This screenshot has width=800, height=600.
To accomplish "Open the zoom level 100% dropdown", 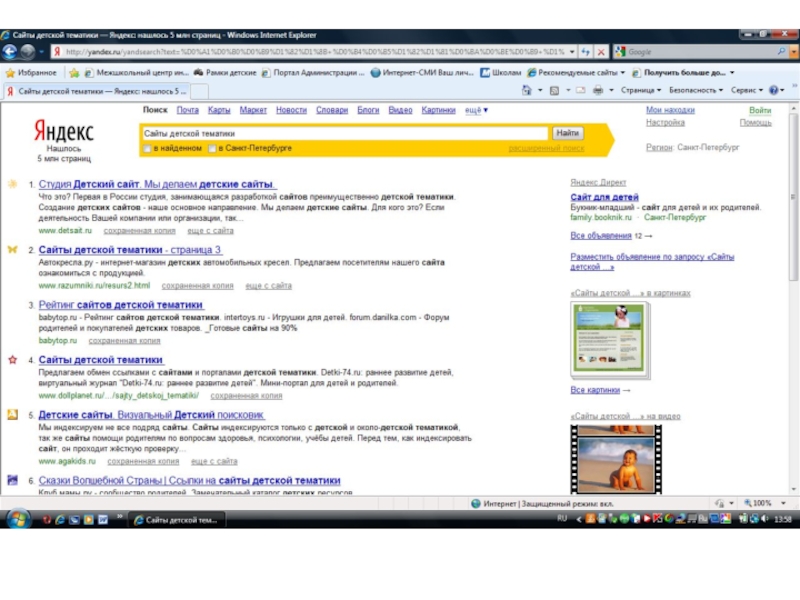I will pyautogui.click(x=783, y=503).
